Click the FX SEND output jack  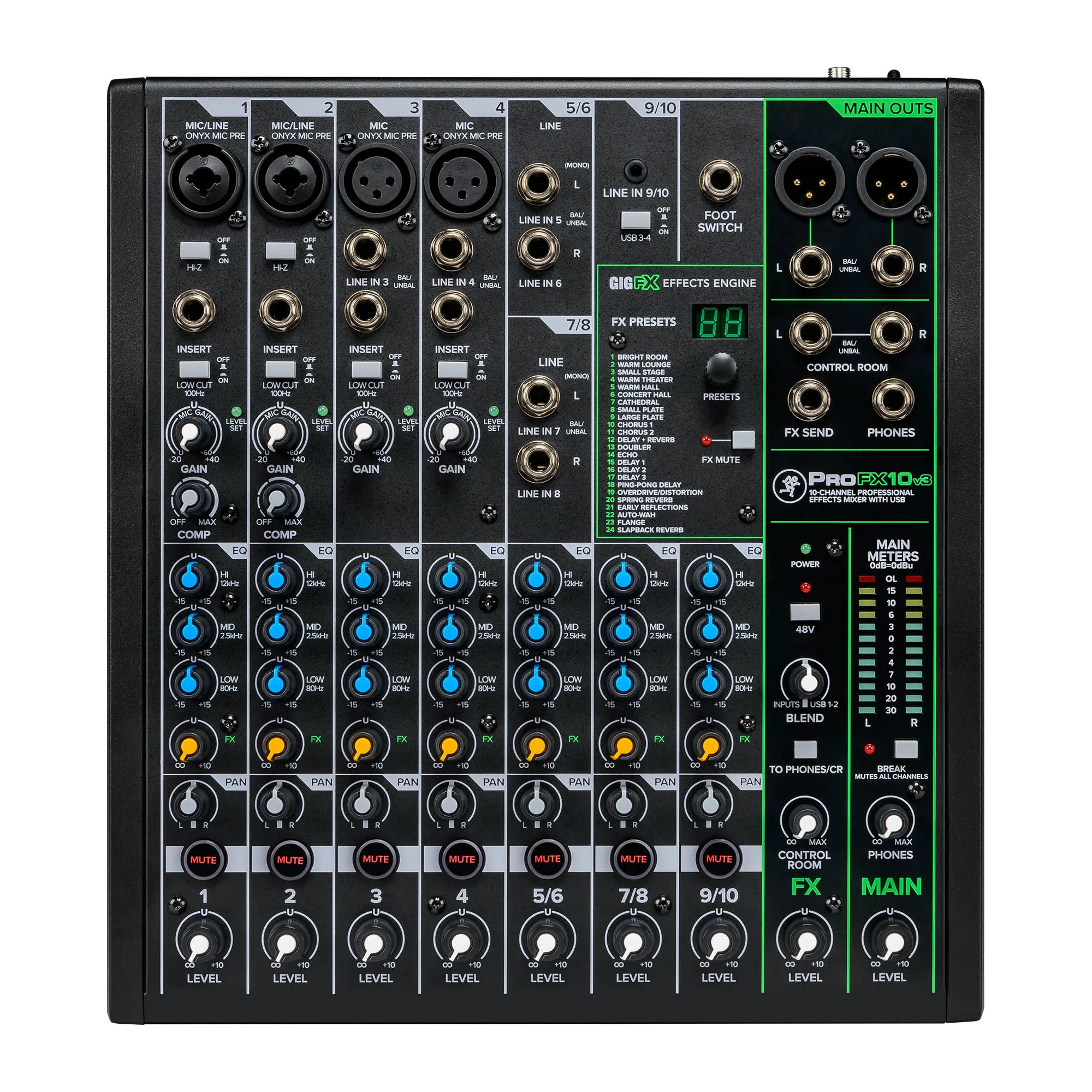coord(808,400)
